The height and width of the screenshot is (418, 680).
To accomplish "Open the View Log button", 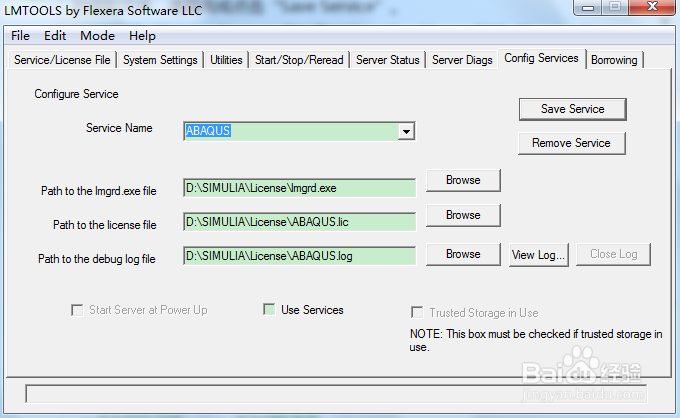I will pos(538,255).
